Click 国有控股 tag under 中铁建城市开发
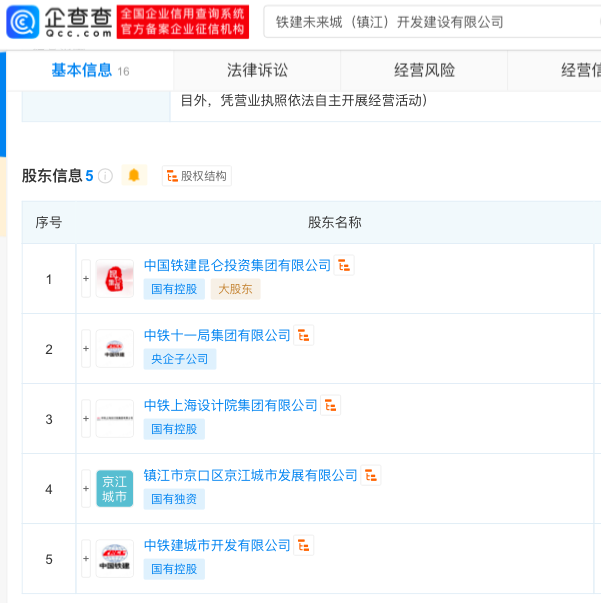 pos(174,569)
